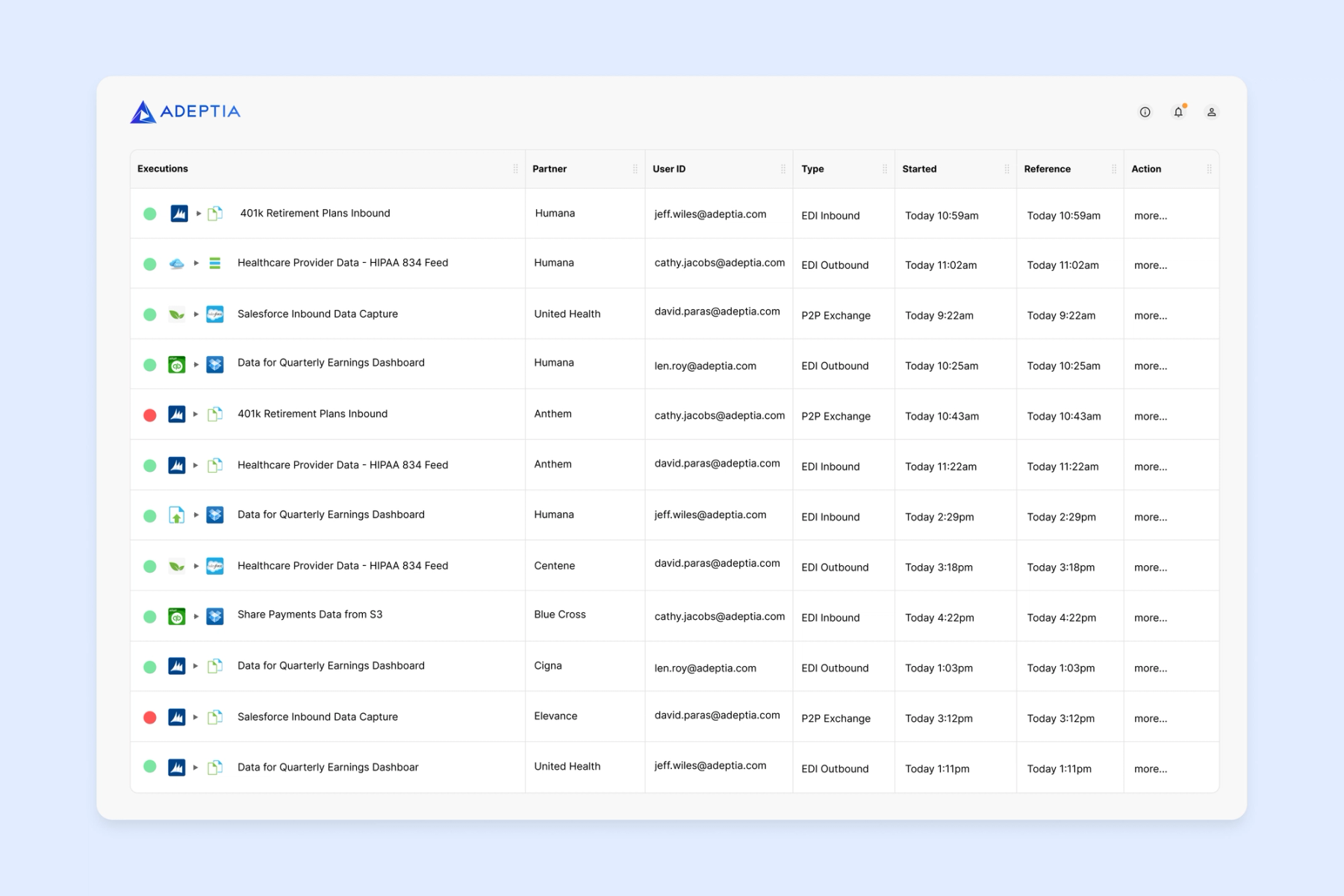
Task: Expand the flow arrow in the Today 2:29pm row
Action: [196, 515]
